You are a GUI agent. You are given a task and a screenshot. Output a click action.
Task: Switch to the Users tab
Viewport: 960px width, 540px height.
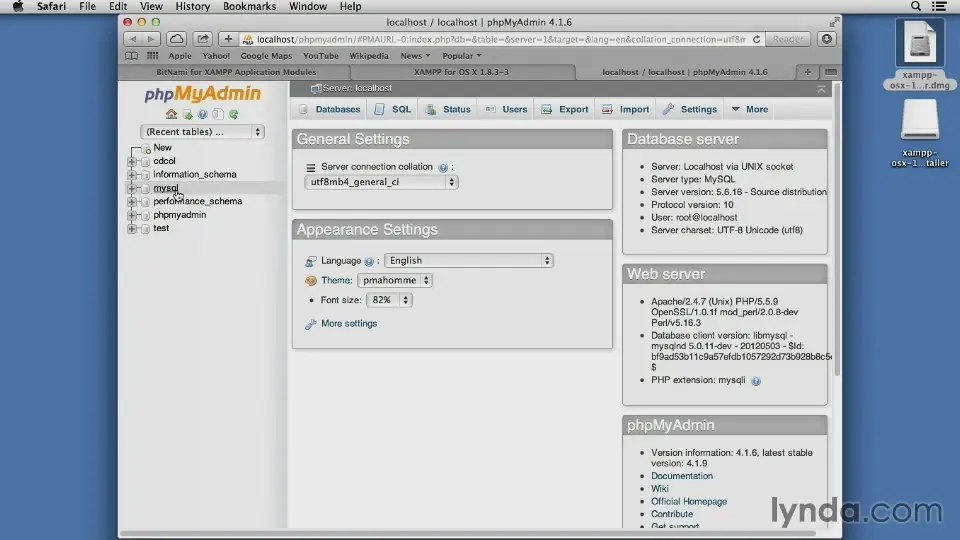point(506,109)
